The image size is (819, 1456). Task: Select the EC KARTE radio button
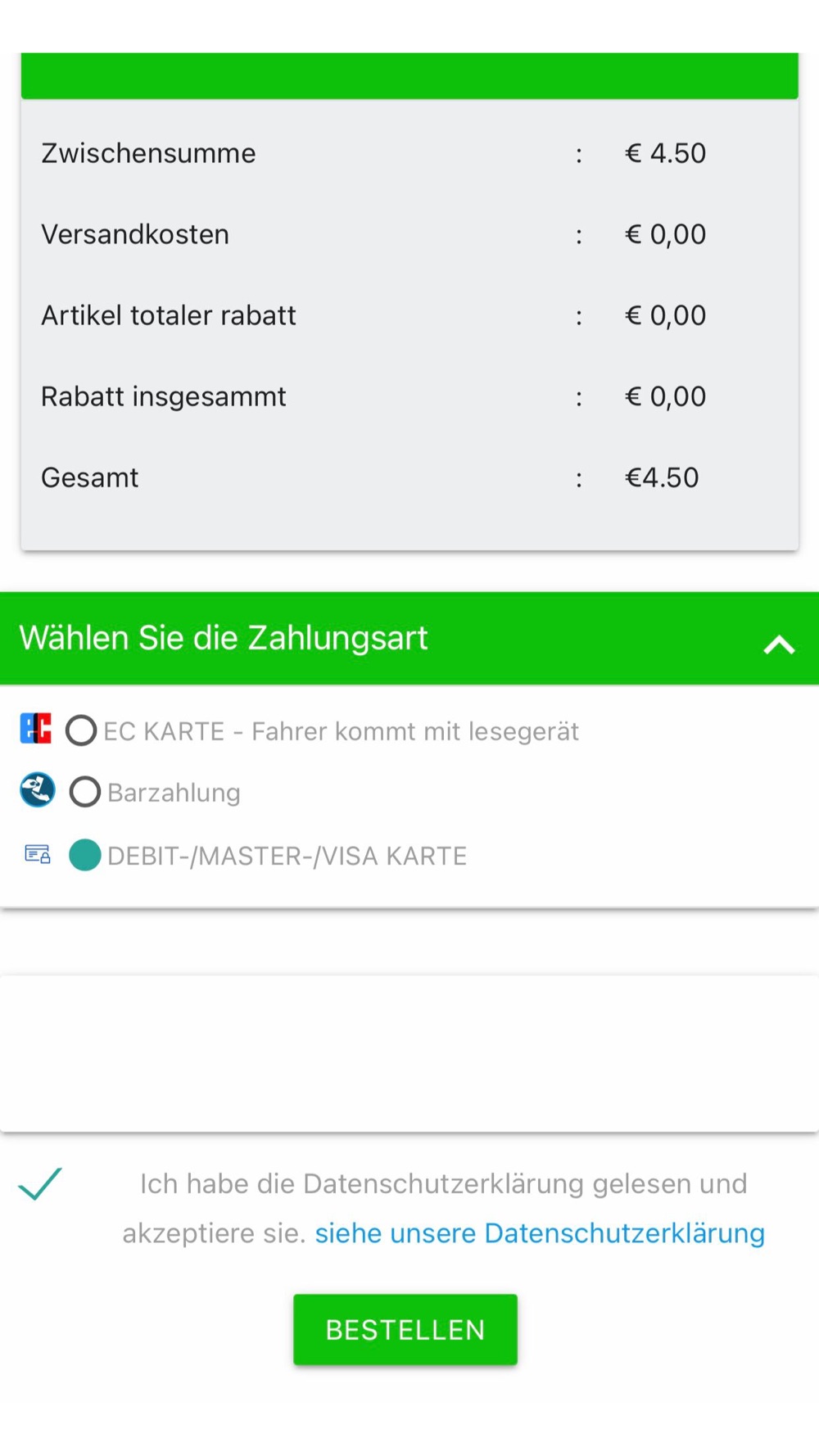click(81, 730)
